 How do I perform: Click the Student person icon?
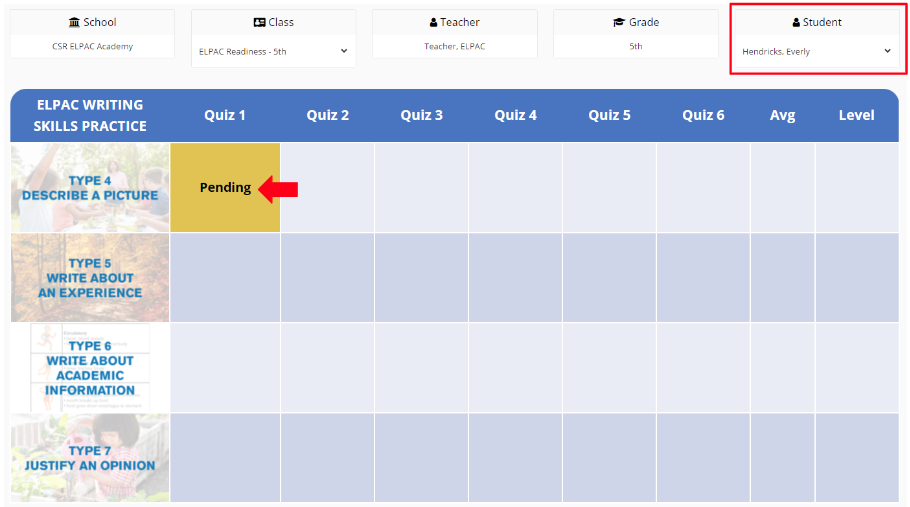pyautogui.click(x=796, y=23)
